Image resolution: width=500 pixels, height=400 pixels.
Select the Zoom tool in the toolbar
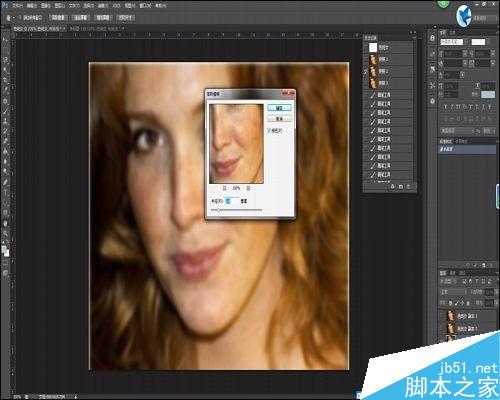click(x=5, y=233)
